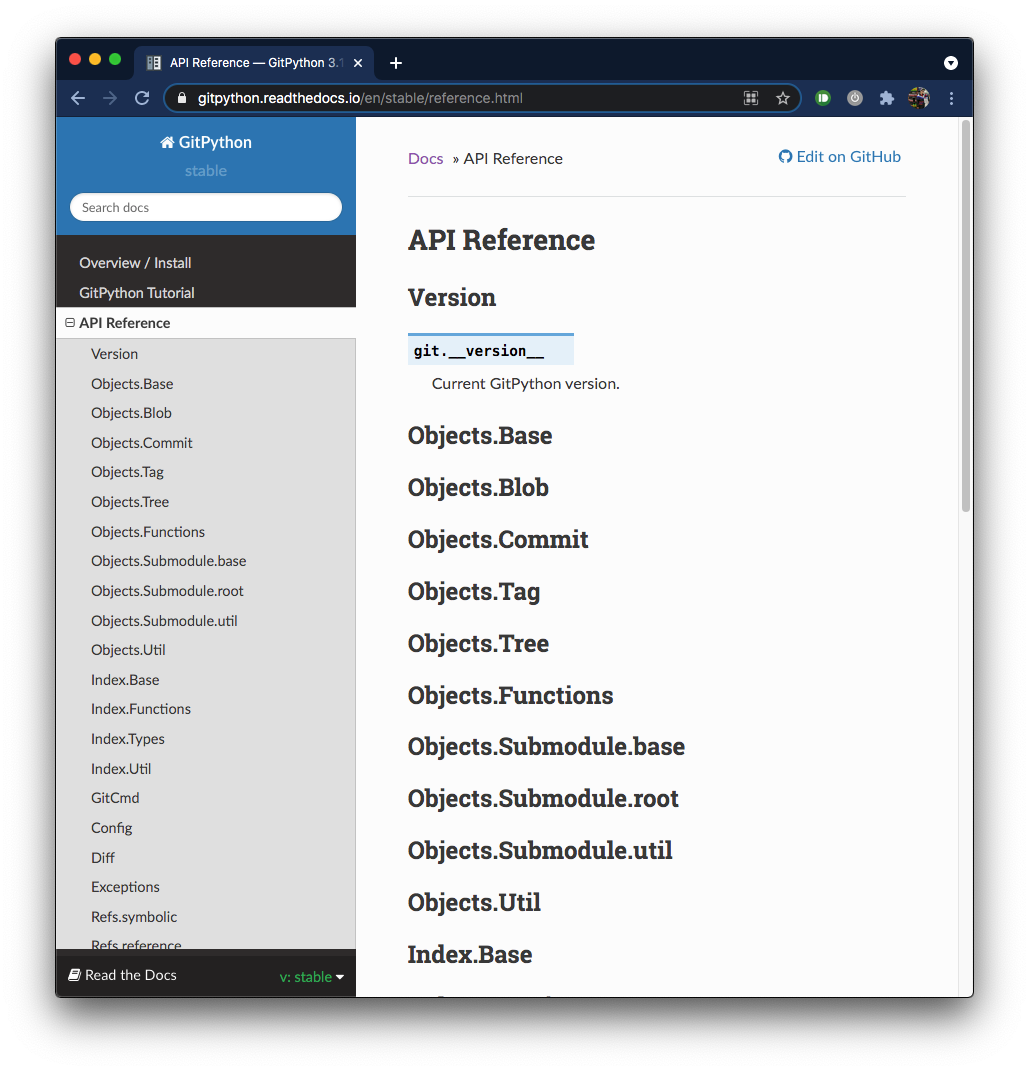
Task: Open the tab search dropdown arrow
Action: [x=950, y=63]
